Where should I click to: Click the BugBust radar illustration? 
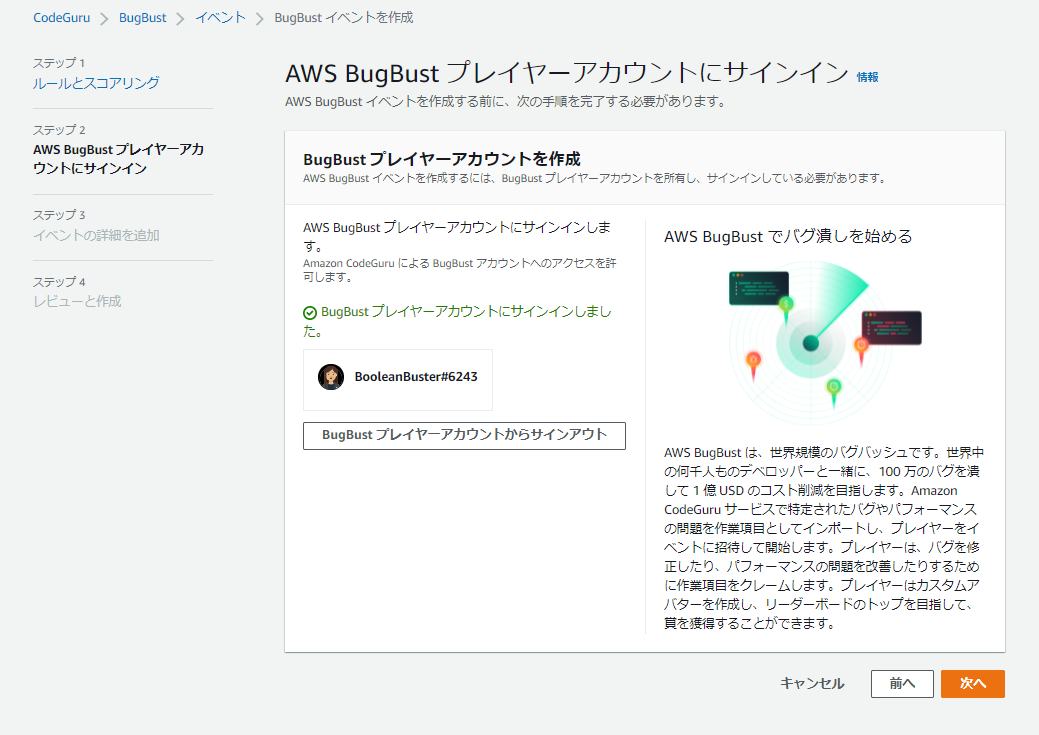(x=824, y=343)
